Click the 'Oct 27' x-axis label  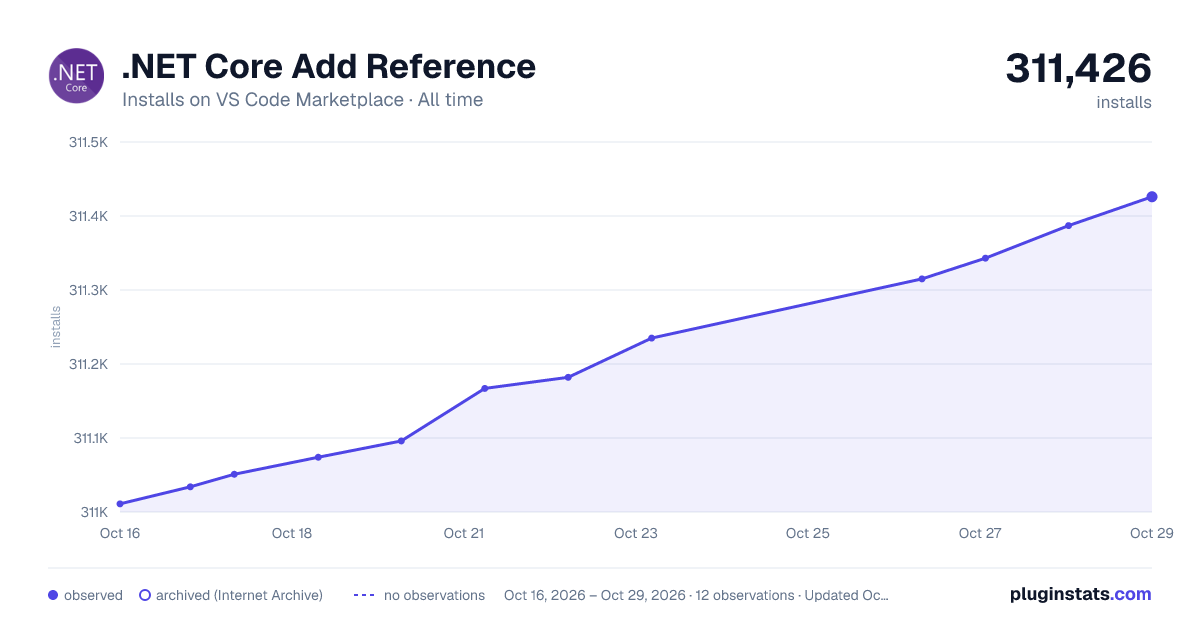[980, 533]
